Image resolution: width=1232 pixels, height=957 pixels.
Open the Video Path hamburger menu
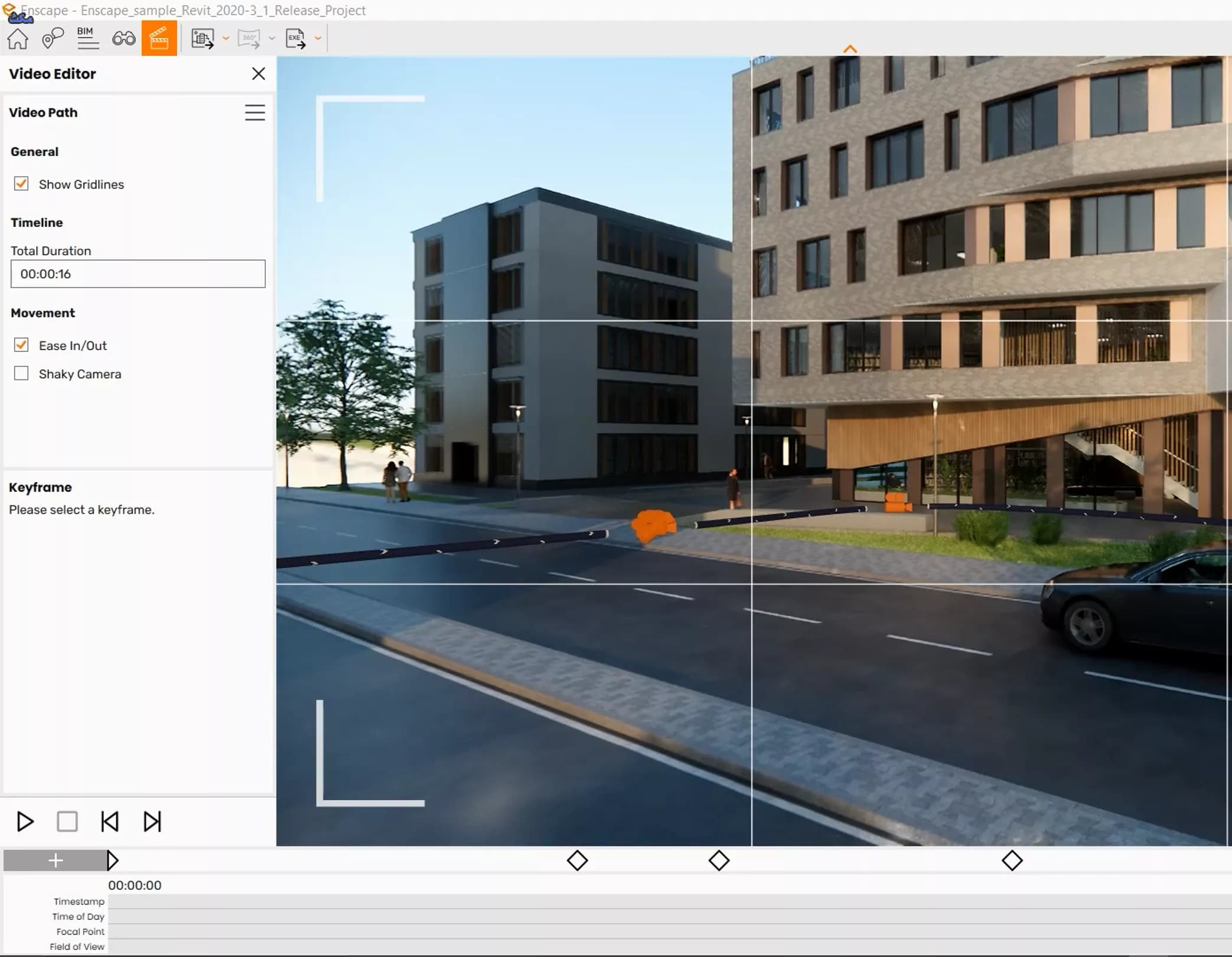coord(255,112)
